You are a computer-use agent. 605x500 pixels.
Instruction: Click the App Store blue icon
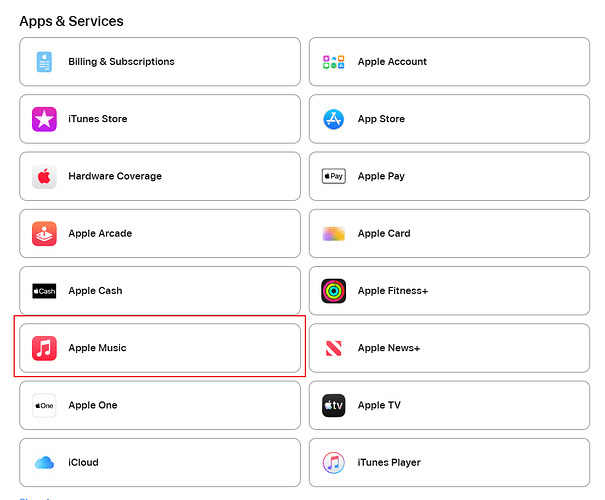[x=334, y=119]
